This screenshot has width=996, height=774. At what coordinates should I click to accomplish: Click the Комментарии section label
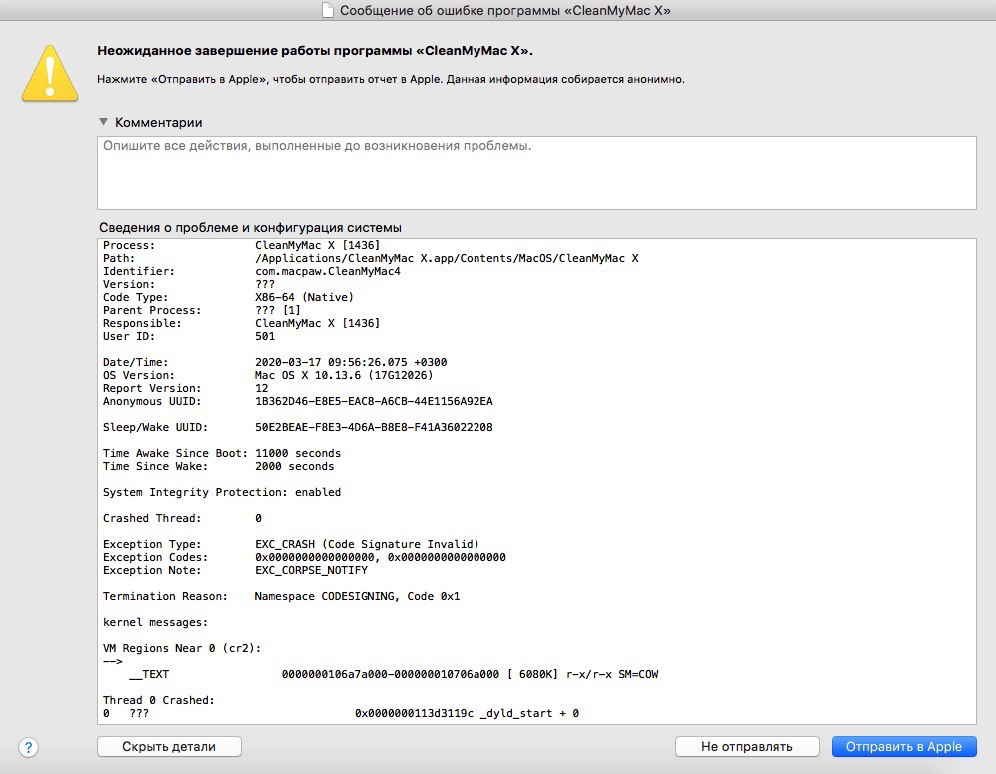pyautogui.click(x=158, y=123)
